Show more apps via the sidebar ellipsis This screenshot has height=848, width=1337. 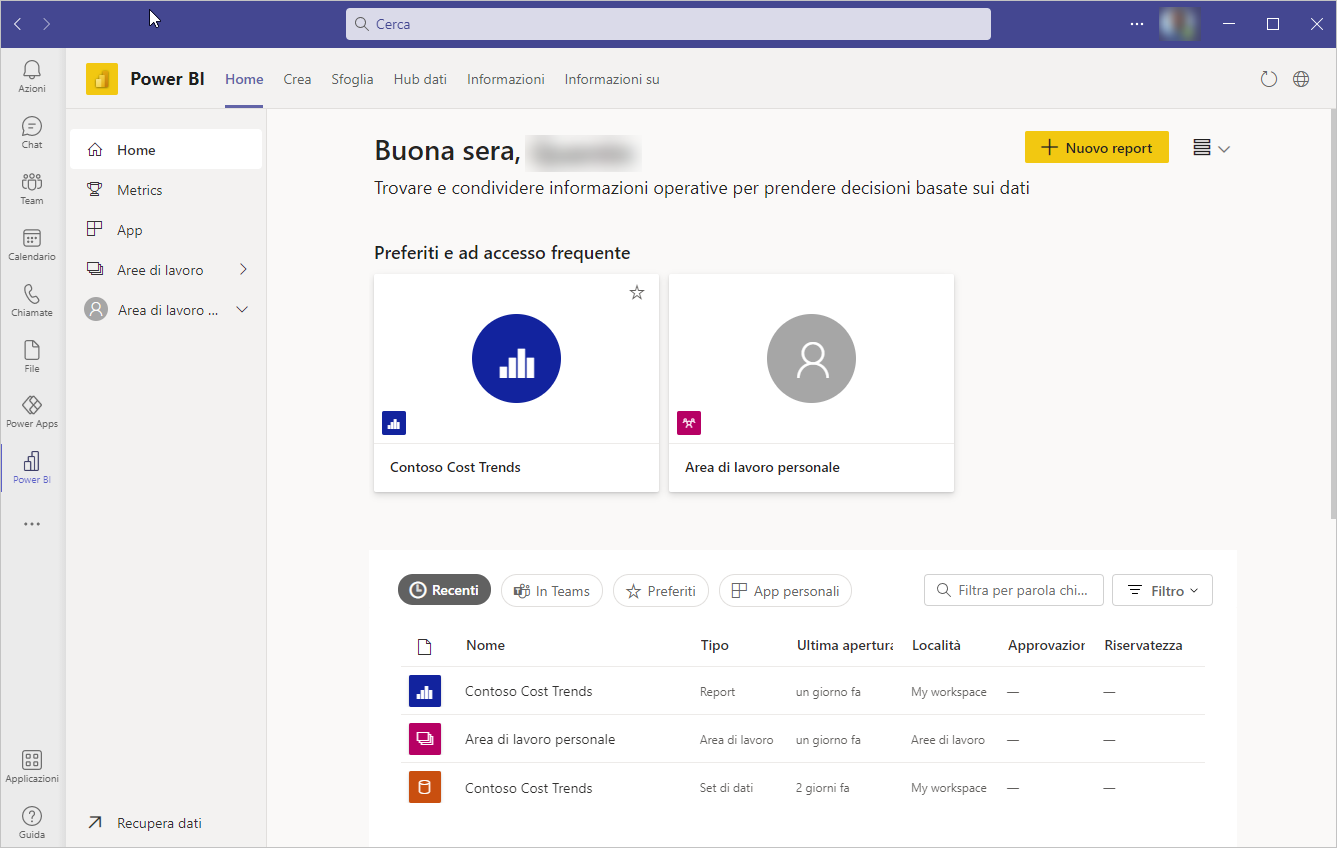click(x=32, y=524)
